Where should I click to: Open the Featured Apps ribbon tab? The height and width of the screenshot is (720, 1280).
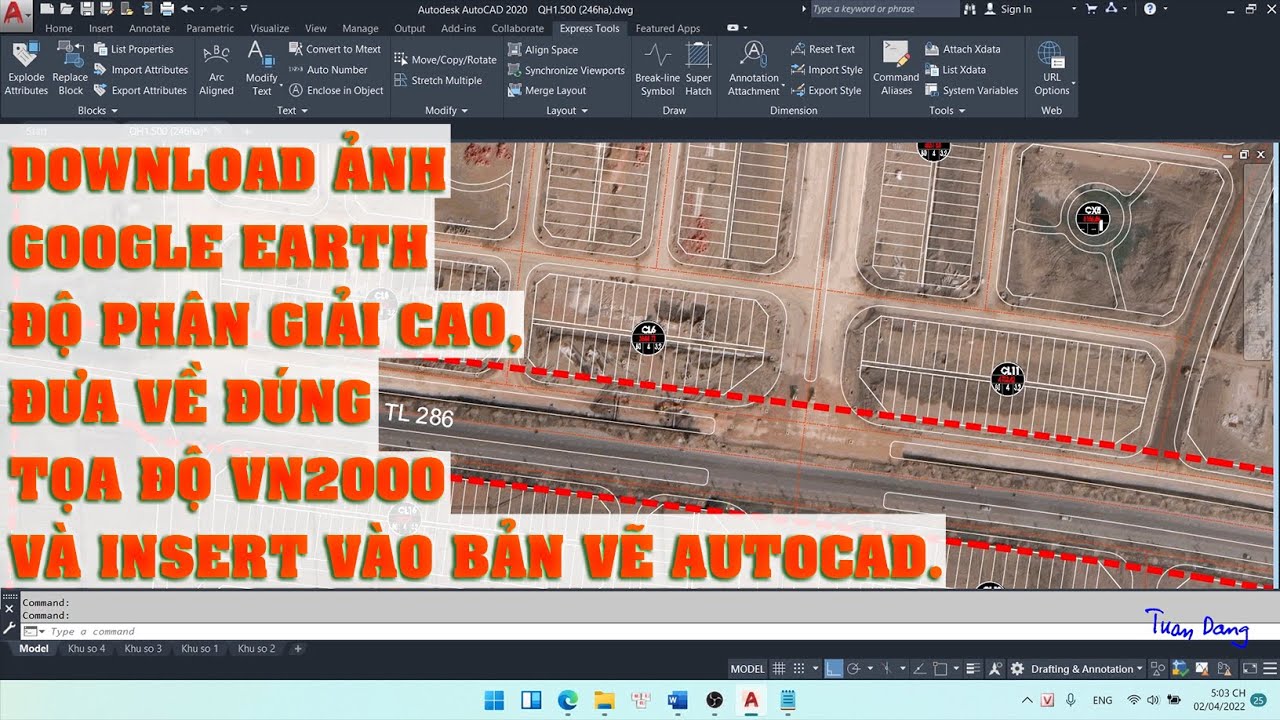(x=668, y=29)
